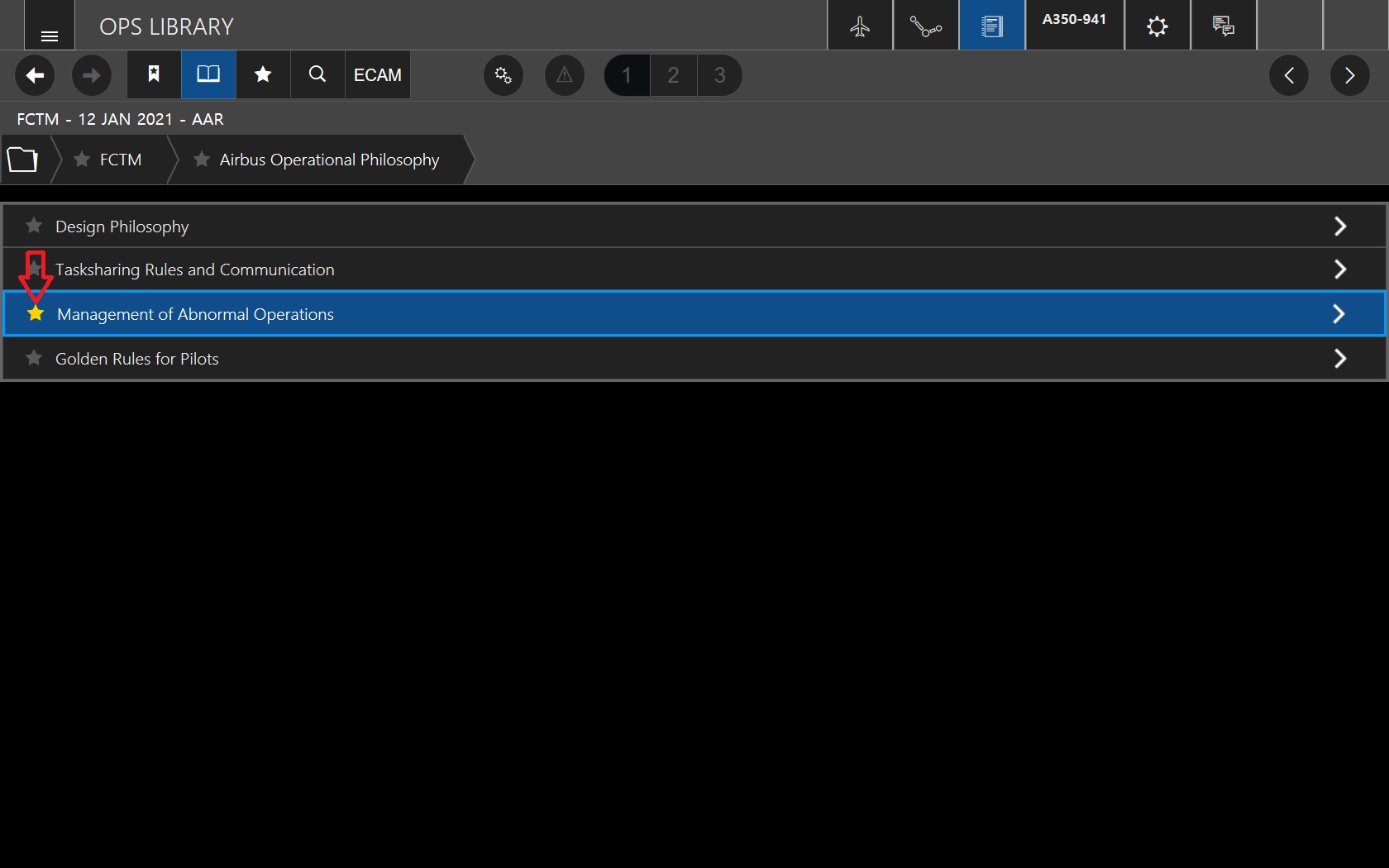
Task: Go forward with the right arrow button
Action: tap(92, 75)
